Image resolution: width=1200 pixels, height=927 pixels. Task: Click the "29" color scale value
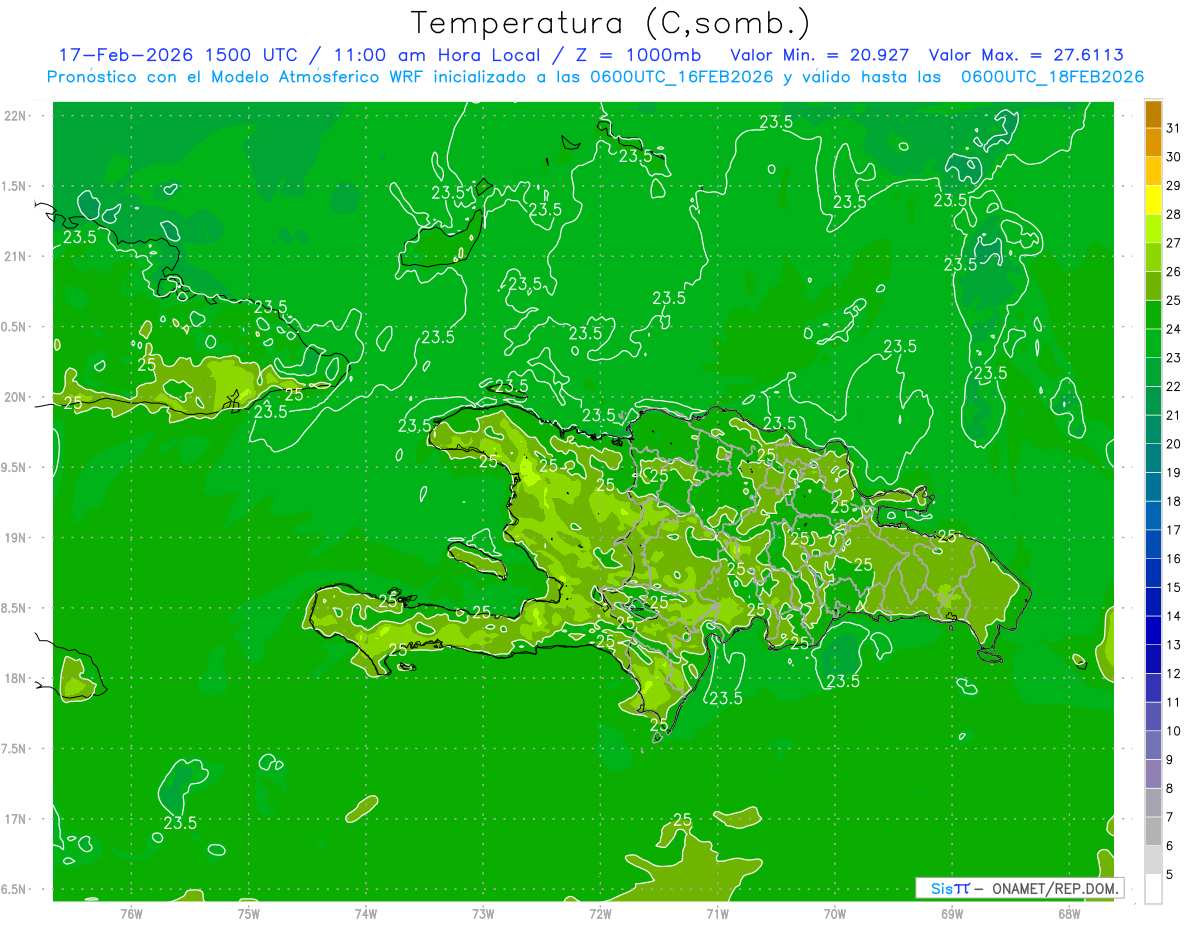[1174, 186]
